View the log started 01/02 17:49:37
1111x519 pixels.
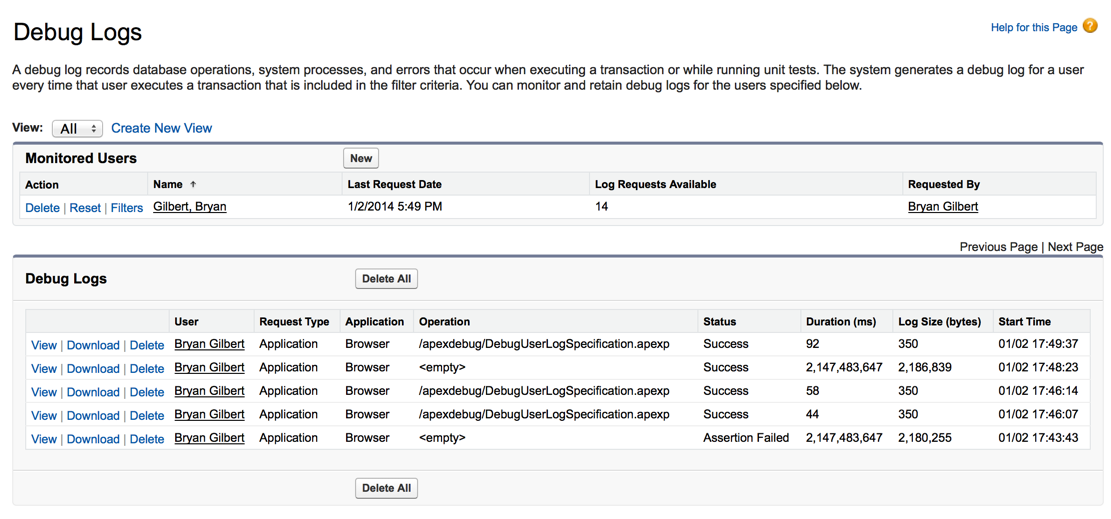(x=44, y=345)
